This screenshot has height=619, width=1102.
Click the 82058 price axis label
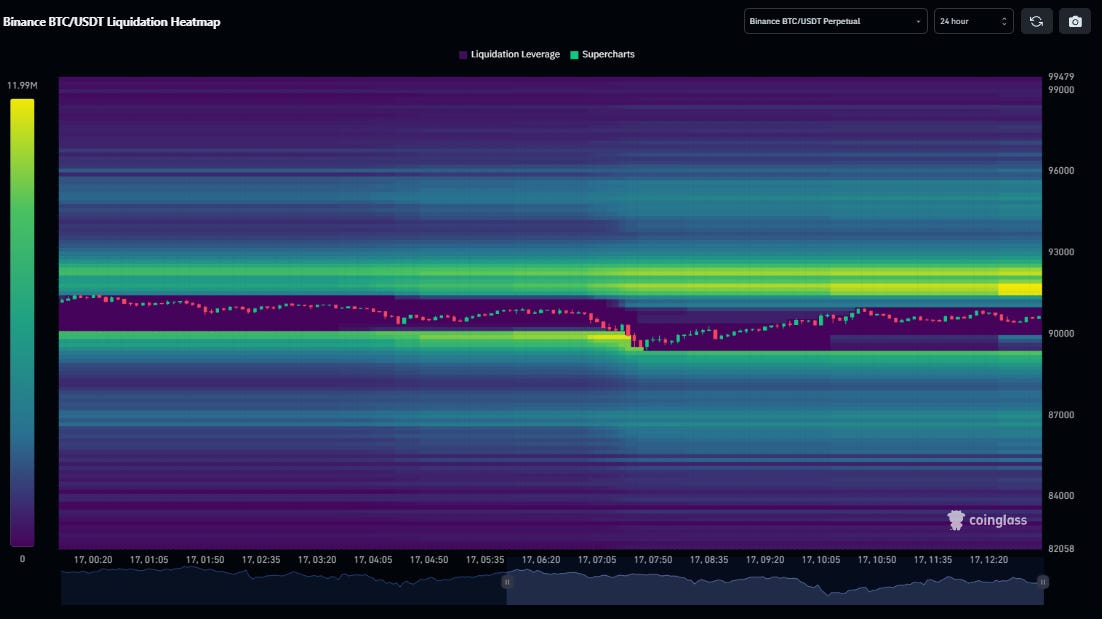click(x=1061, y=549)
